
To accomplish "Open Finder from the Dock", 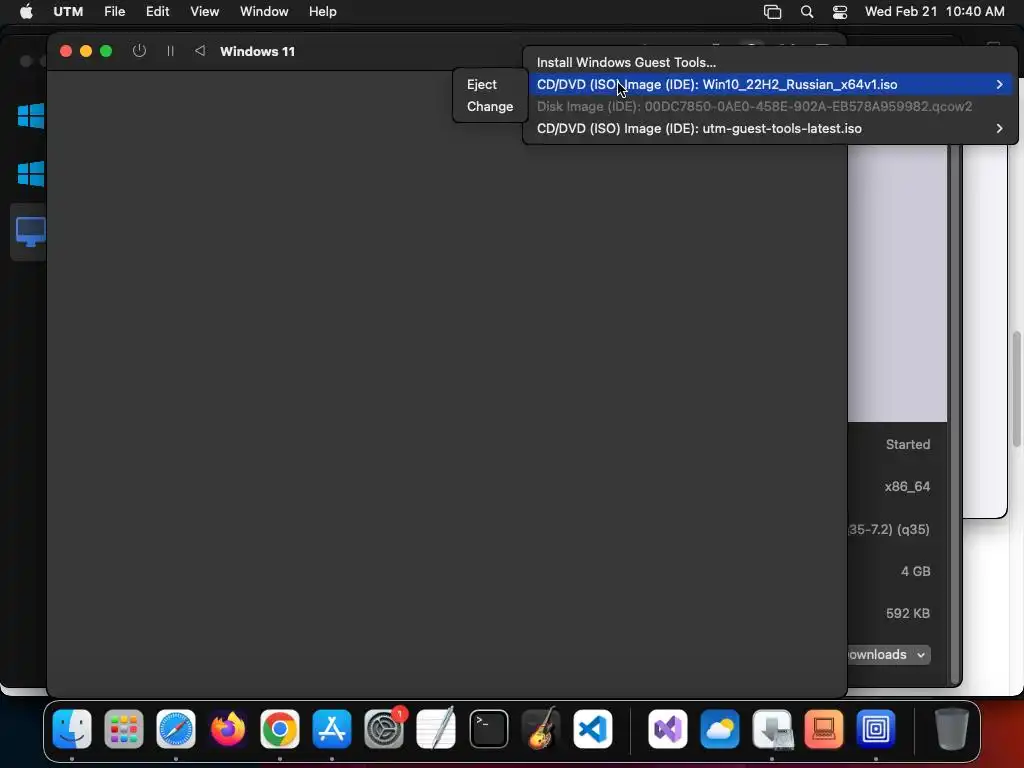I will pos(72,729).
